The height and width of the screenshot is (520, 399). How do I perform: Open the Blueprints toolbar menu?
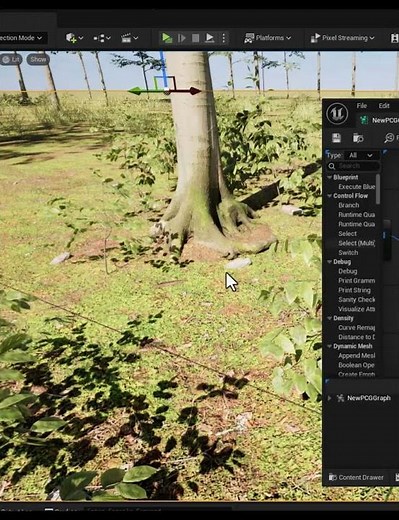102,38
